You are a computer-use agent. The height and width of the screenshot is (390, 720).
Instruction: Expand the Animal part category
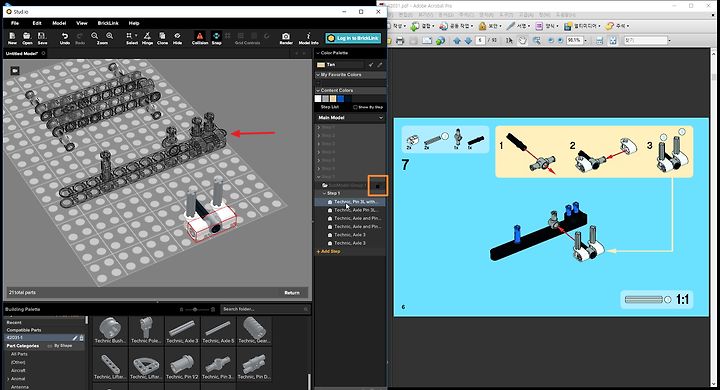point(8,379)
